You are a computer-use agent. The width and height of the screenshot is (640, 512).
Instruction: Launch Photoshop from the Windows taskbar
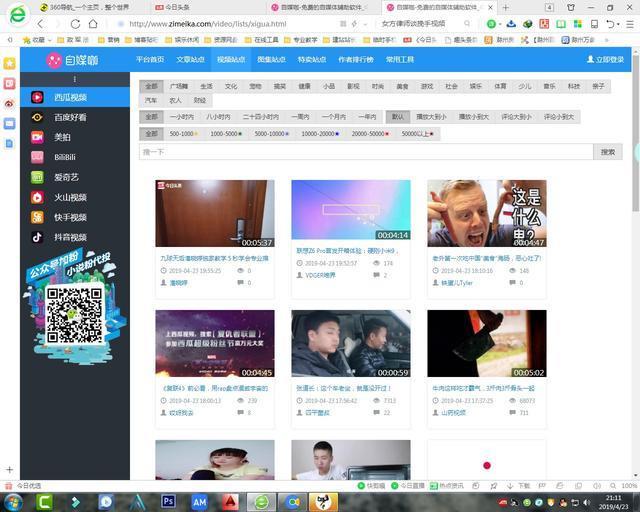[168, 500]
